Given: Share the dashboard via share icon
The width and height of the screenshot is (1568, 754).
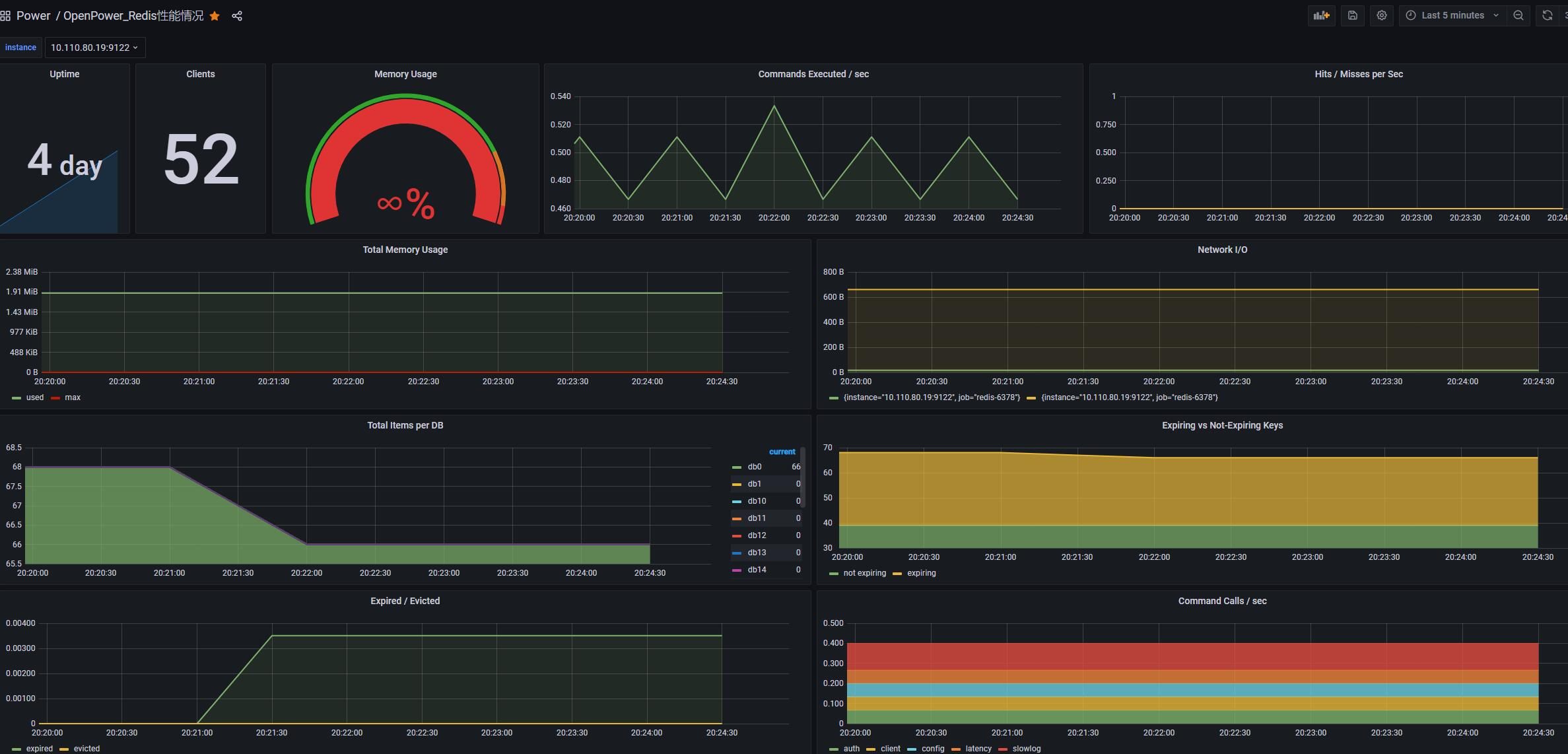Looking at the screenshot, I should click(237, 16).
